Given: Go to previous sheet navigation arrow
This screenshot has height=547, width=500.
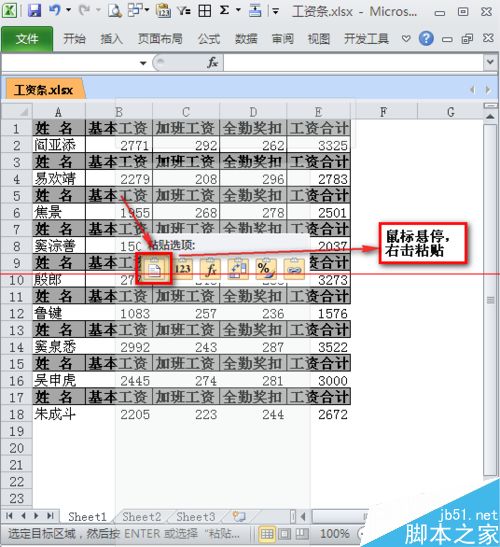Looking at the screenshot, I should pos(23,516).
